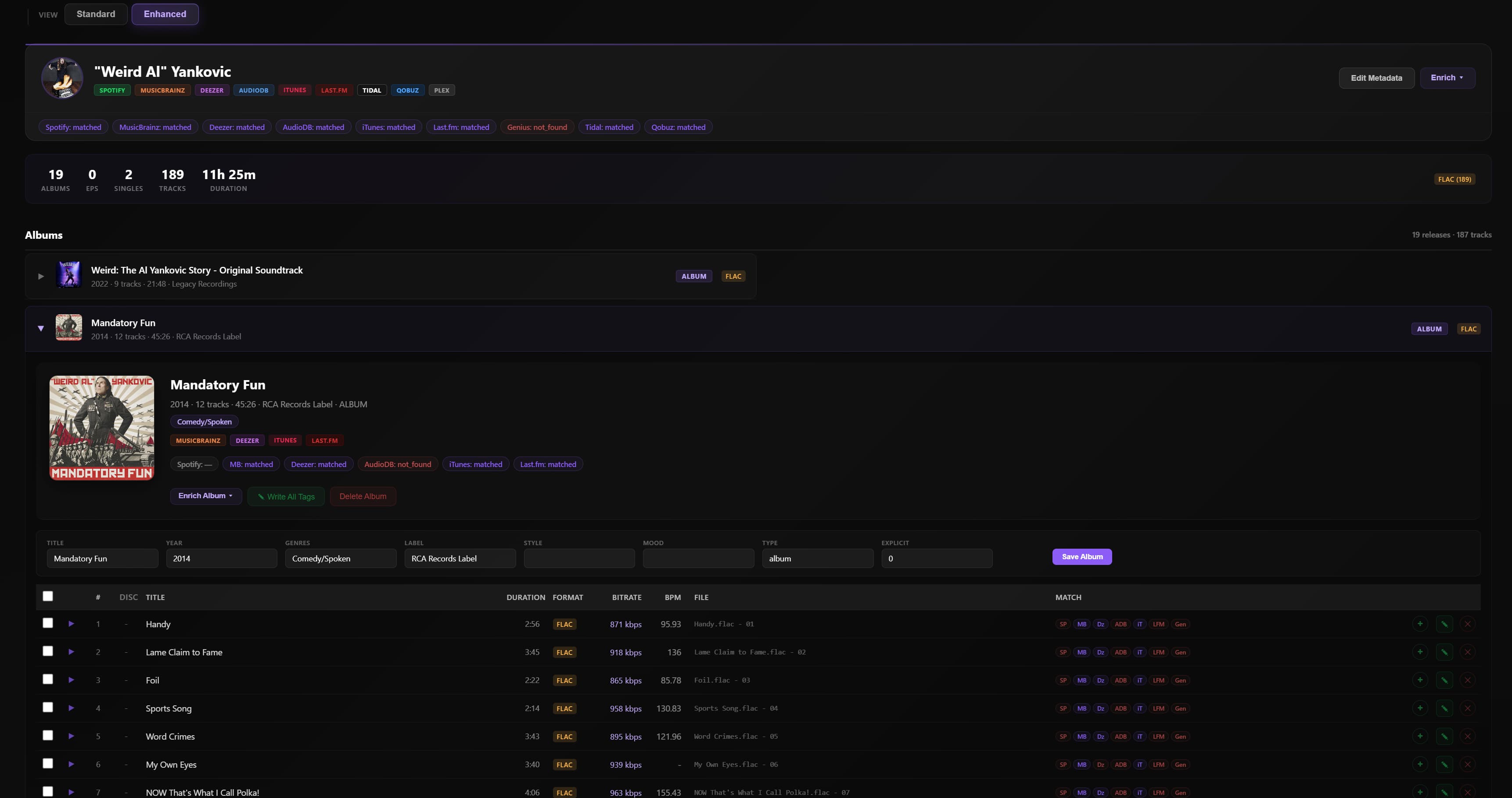Play the Sports Song track
The height and width of the screenshot is (798, 1512).
click(71, 708)
